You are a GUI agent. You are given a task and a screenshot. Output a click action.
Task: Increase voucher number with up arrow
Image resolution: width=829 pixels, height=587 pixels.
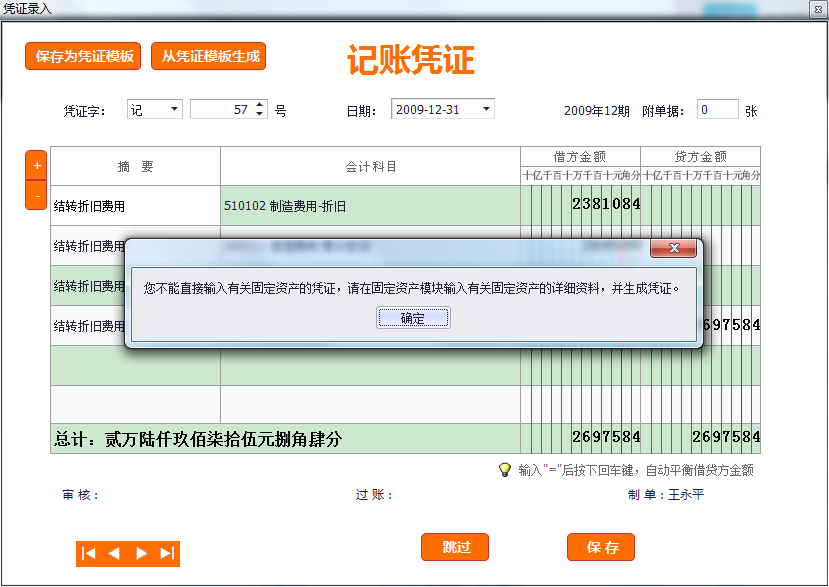tap(260, 105)
